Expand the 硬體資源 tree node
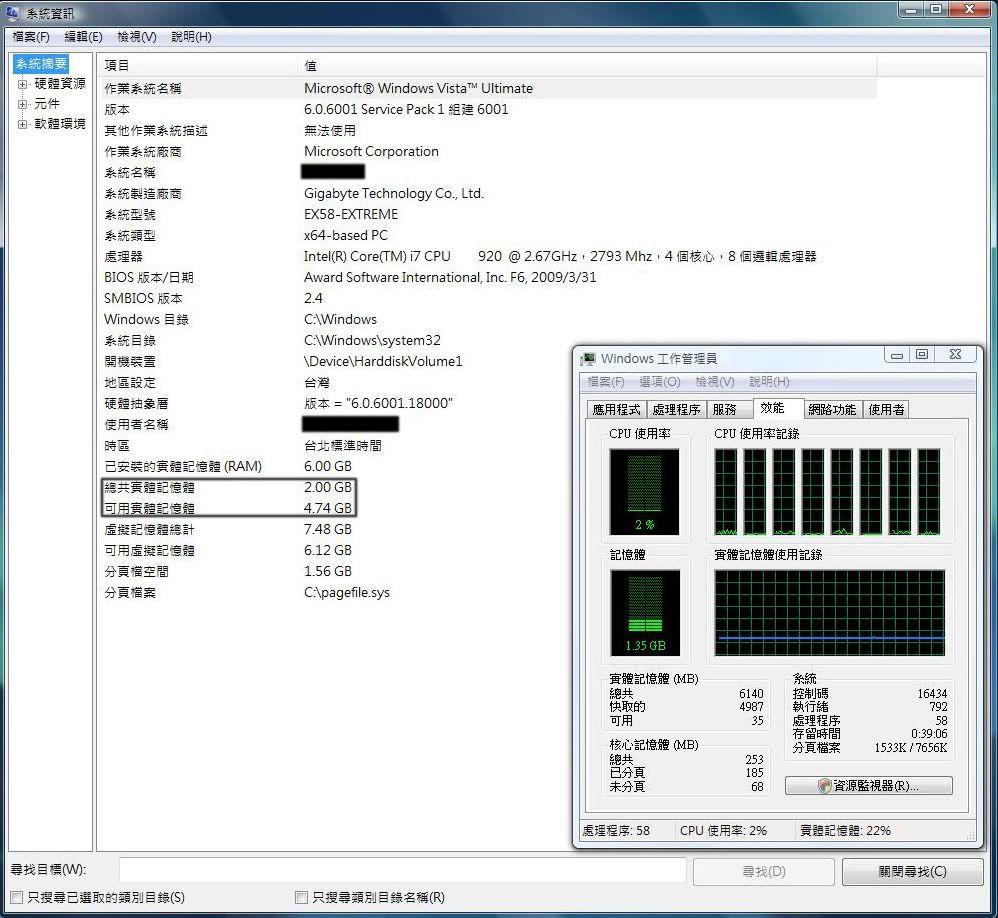Image resolution: width=998 pixels, height=918 pixels. [x=22, y=84]
